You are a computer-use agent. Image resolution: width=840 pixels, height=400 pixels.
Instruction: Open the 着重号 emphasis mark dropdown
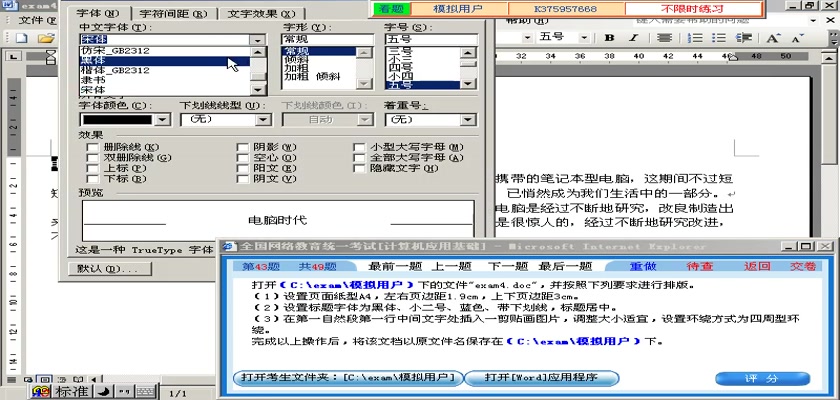point(469,119)
